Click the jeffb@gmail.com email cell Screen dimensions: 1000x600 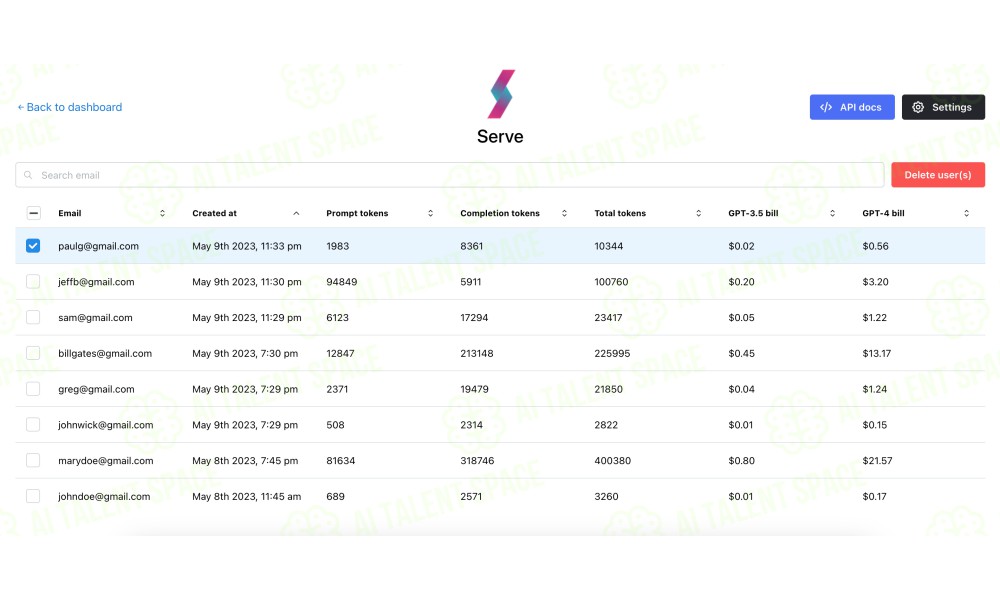coord(96,282)
